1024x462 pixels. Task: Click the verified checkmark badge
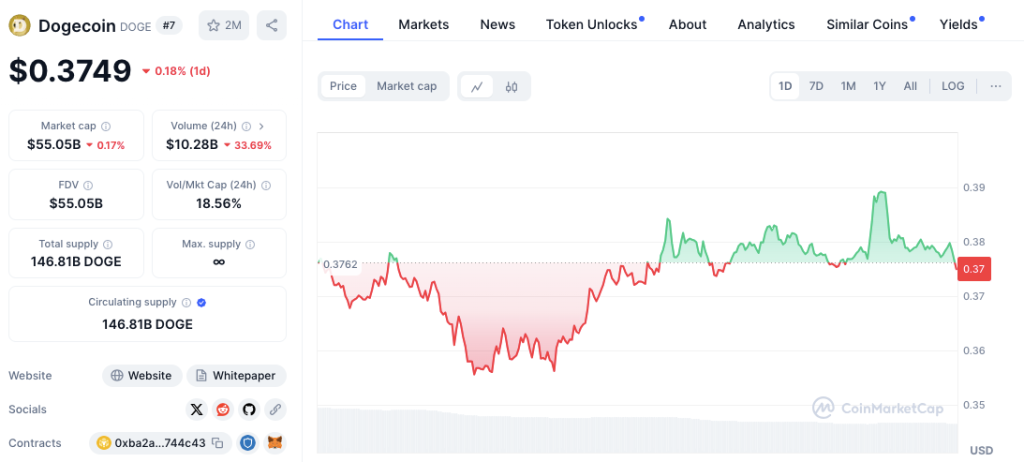tap(202, 303)
